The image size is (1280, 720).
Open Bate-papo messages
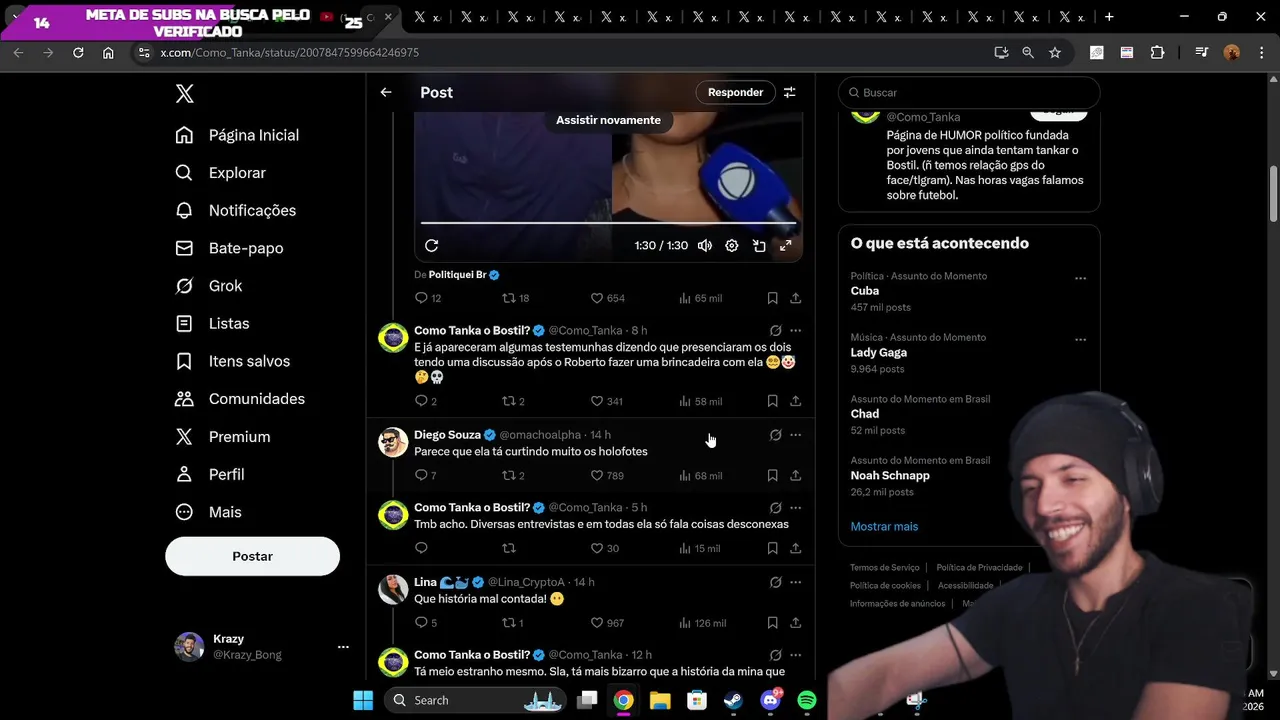click(x=229, y=248)
